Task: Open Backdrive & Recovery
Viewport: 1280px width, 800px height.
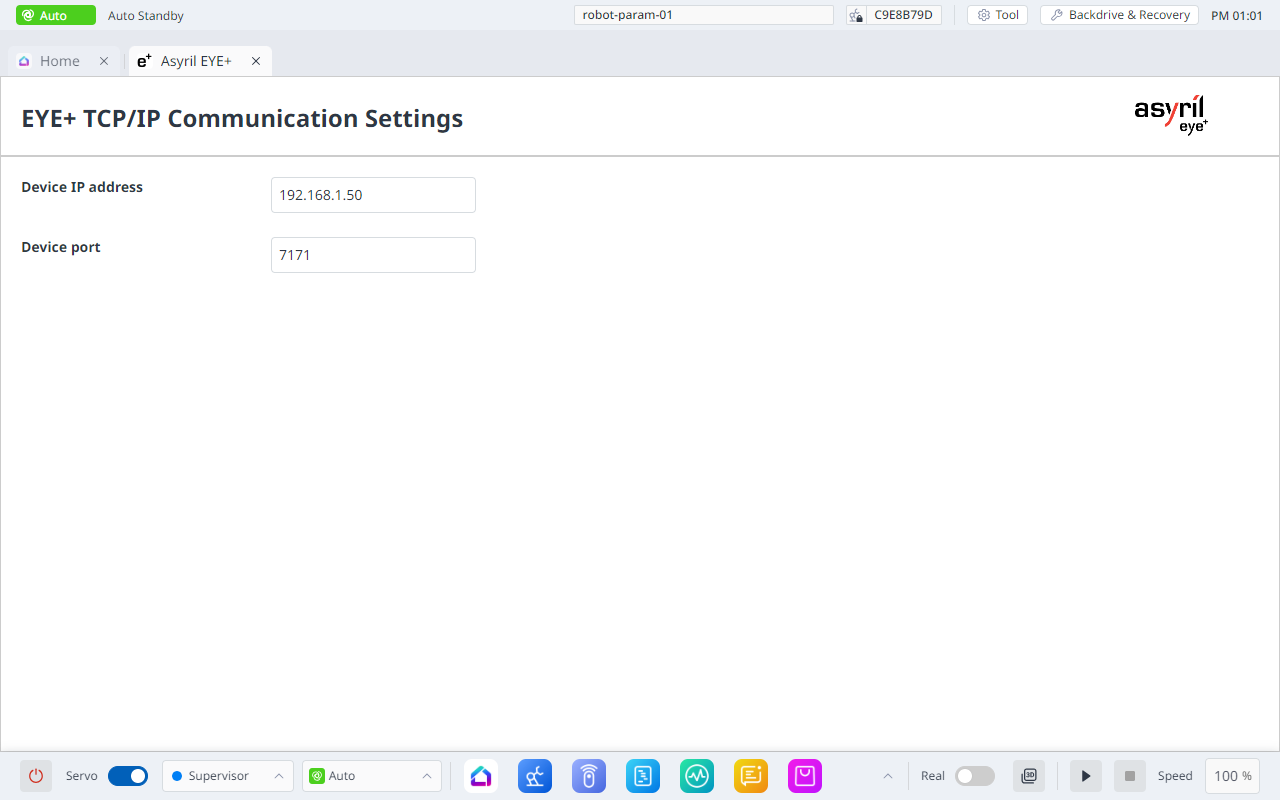Action: click(1119, 15)
